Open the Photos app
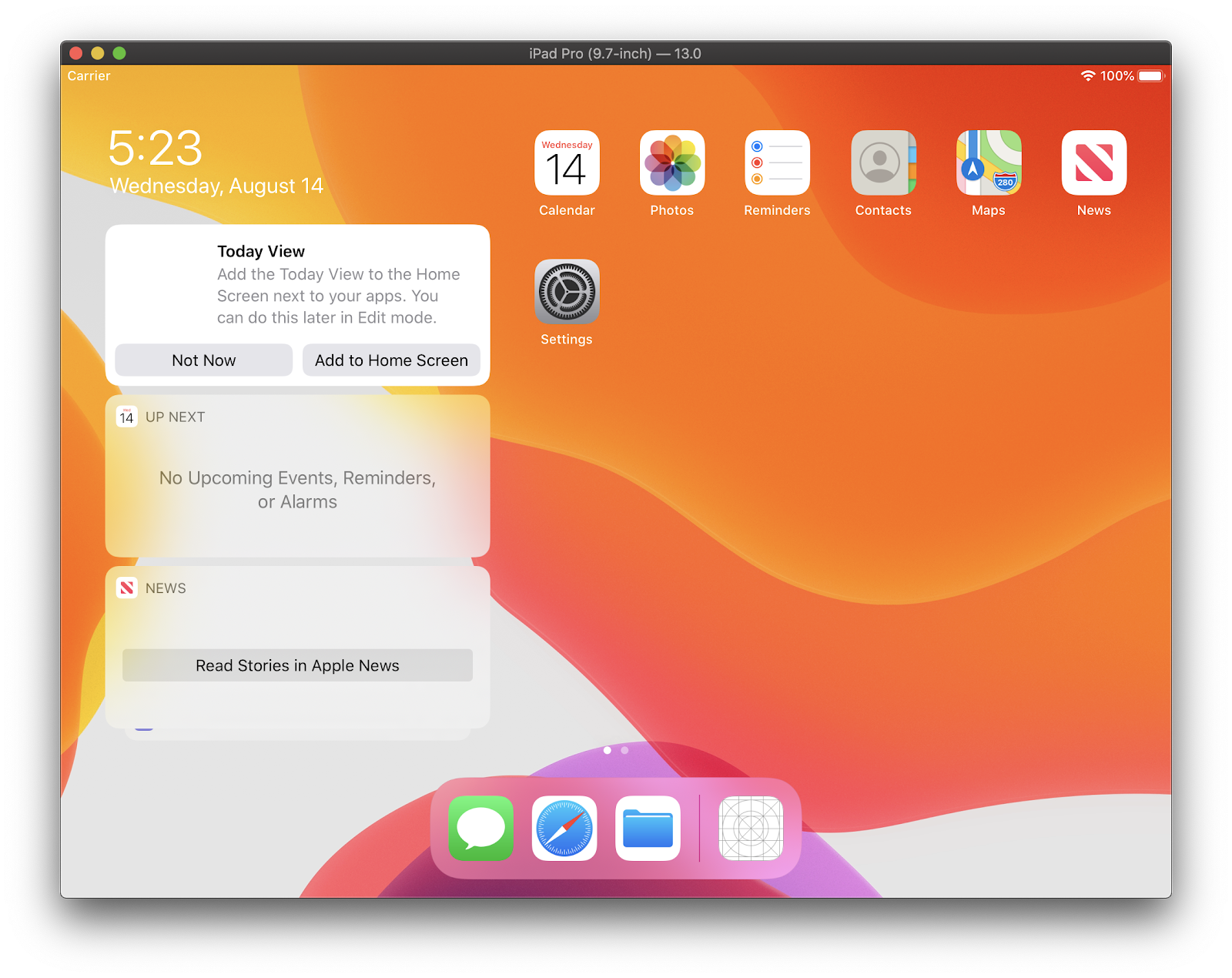This screenshot has width=1232, height=978. coord(672,162)
